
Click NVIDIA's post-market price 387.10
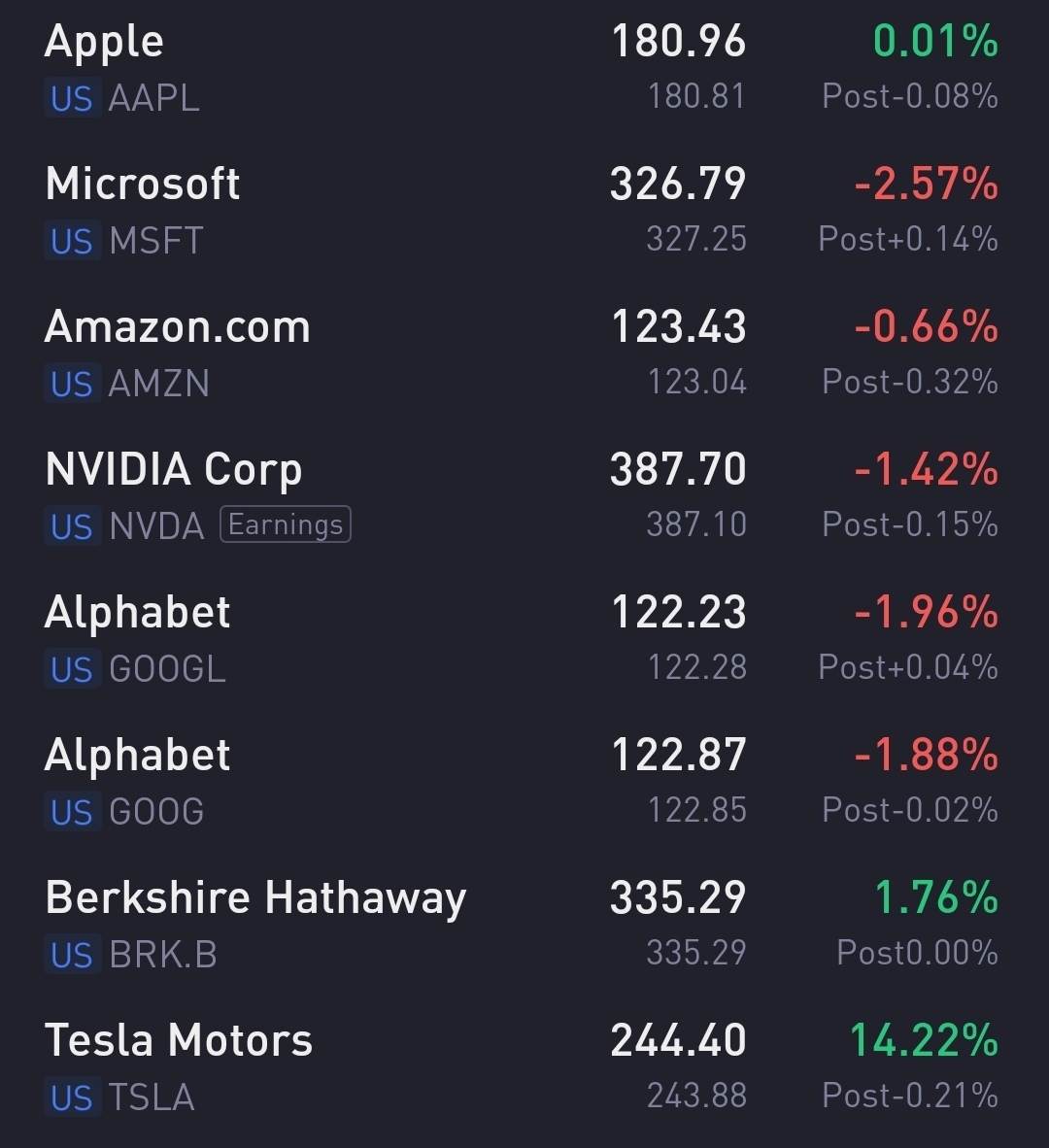coord(696,525)
